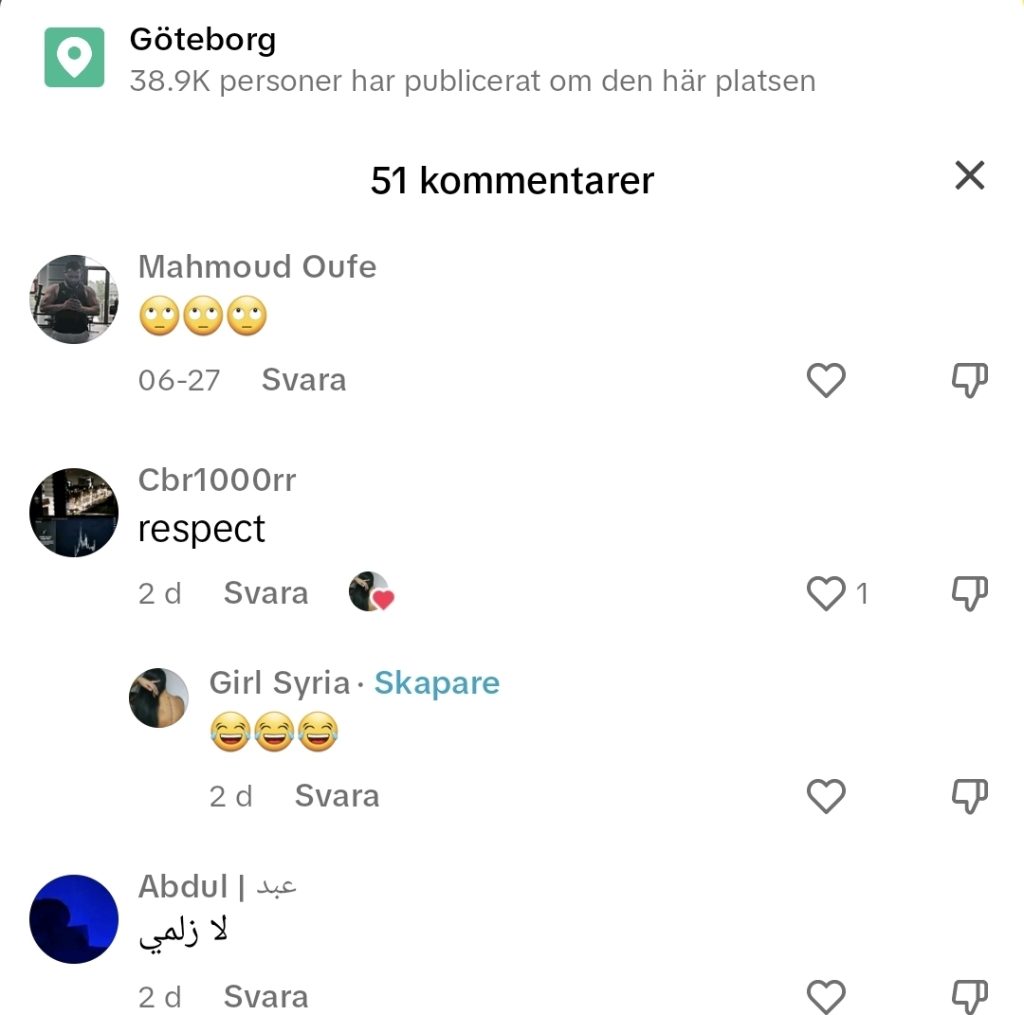The height and width of the screenshot is (1015, 1024).
Task: Dislike Cbr1000rr's respect comment
Action: pos(969,593)
